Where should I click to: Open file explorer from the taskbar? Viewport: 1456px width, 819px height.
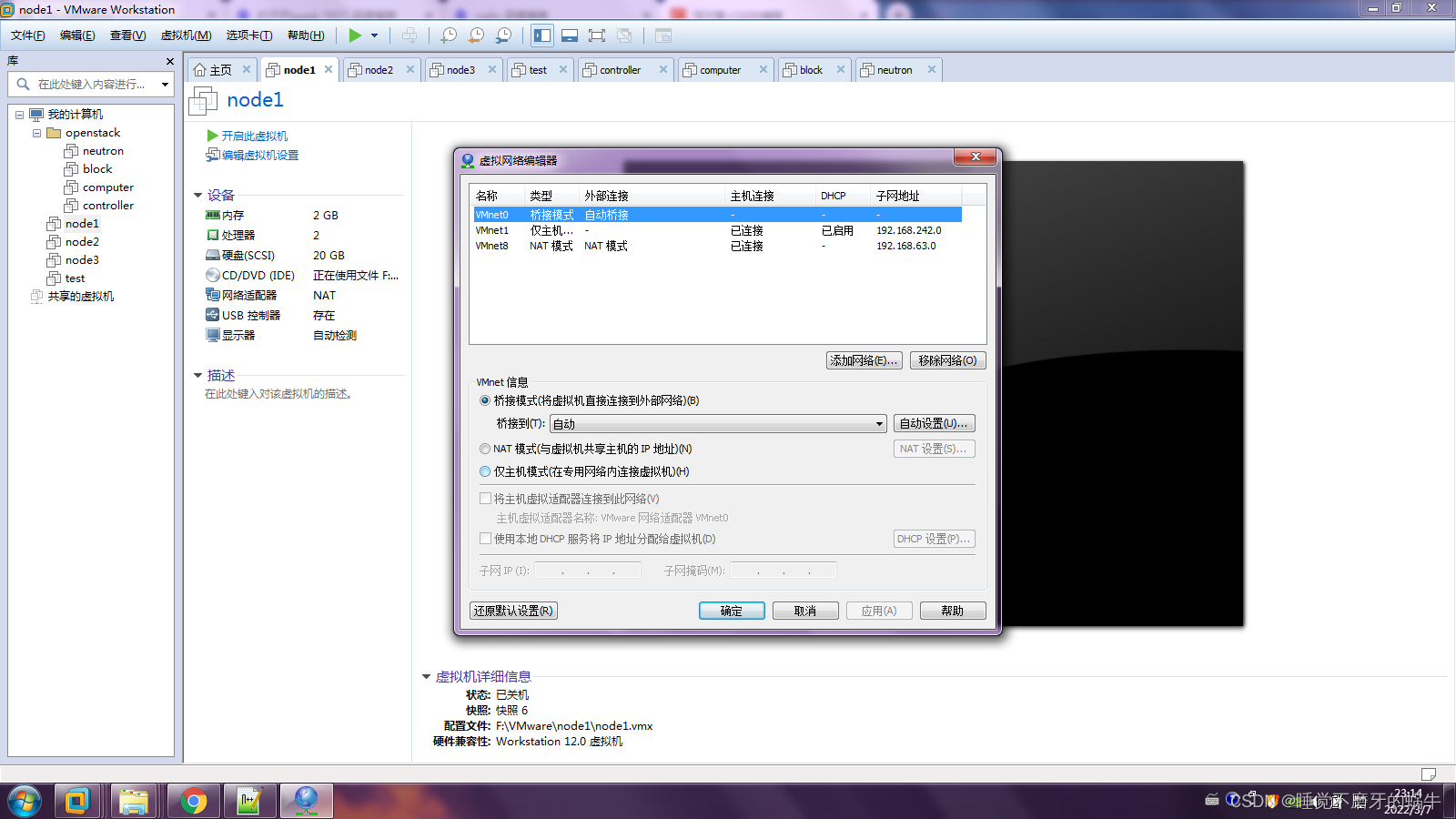tap(134, 802)
